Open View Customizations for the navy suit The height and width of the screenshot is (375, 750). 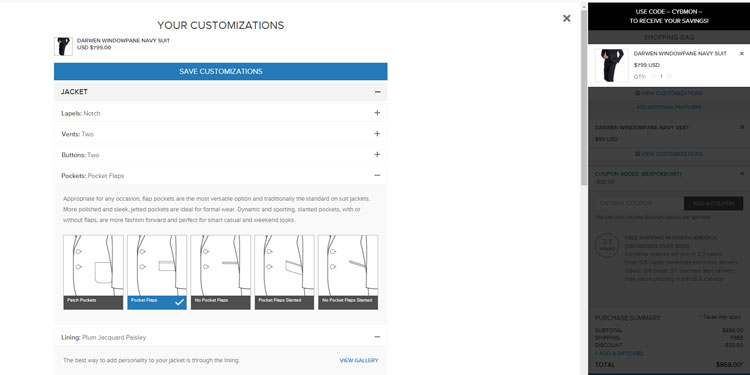(x=669, y=93)
